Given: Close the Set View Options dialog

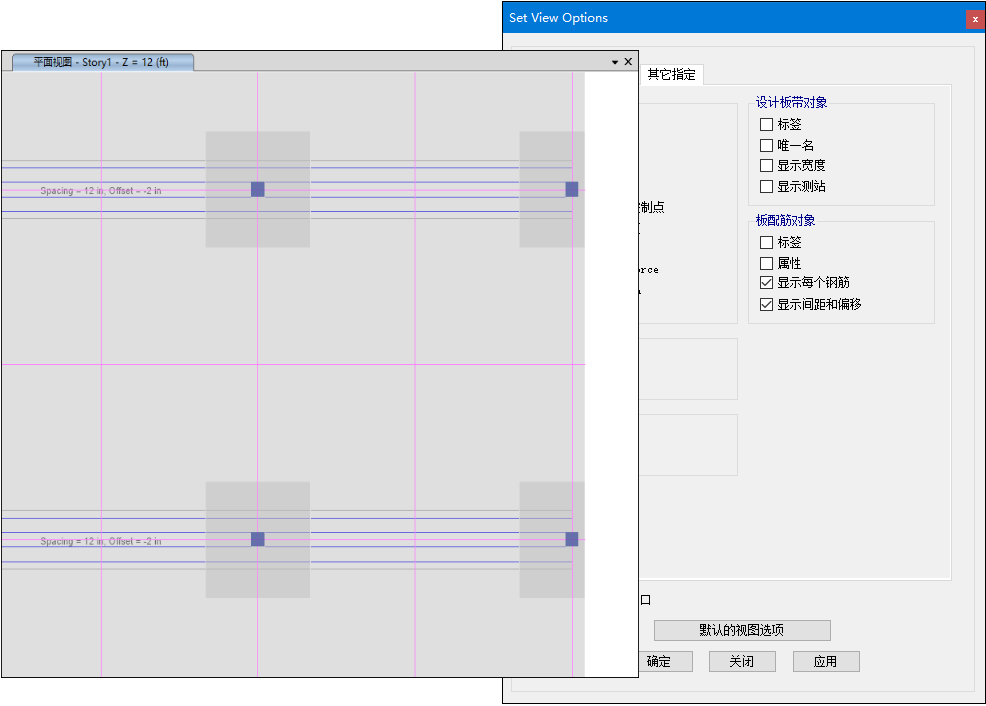Looking at the screenshot, I should point(974,18).
